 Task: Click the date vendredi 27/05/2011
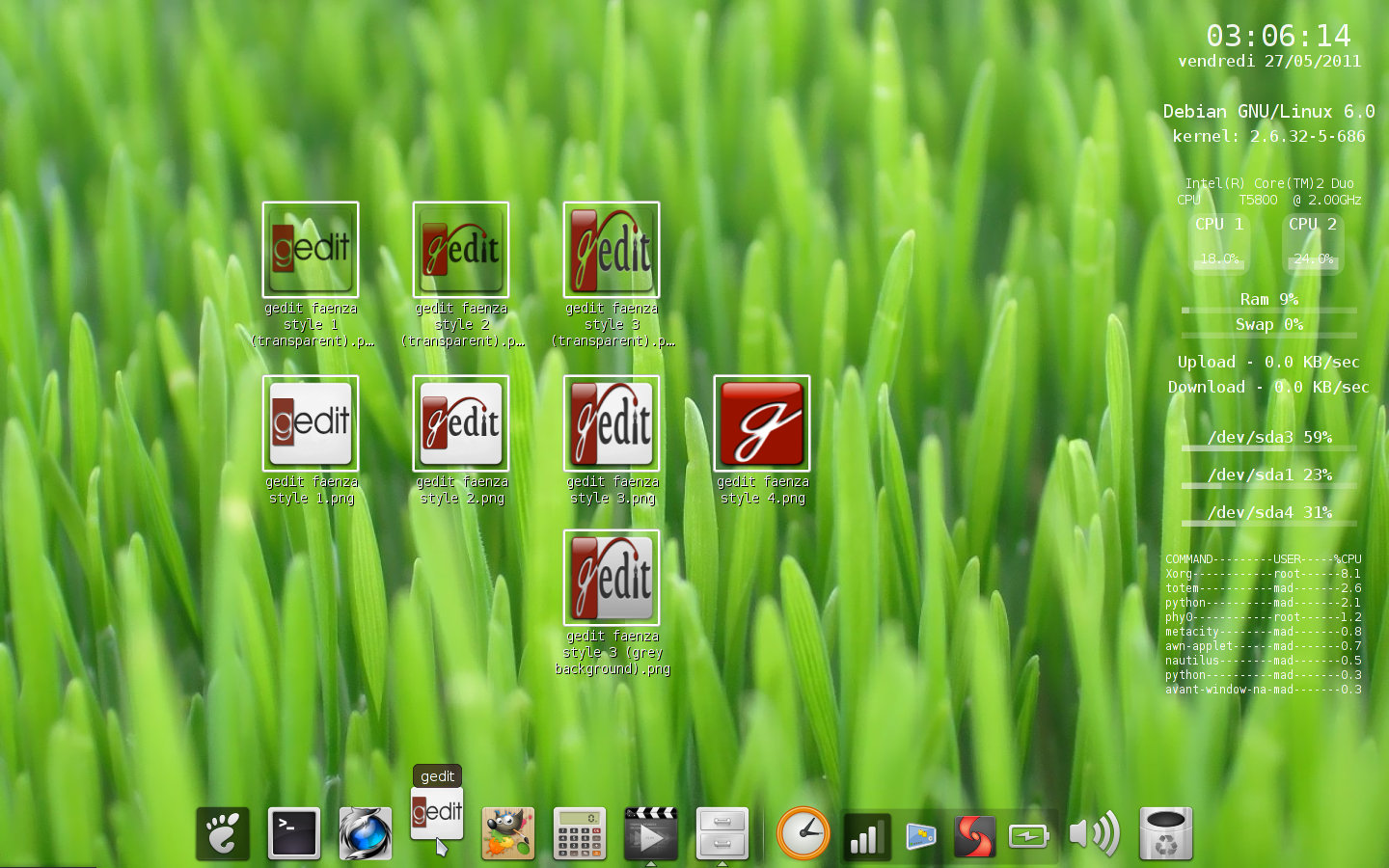pos(1269,61)
